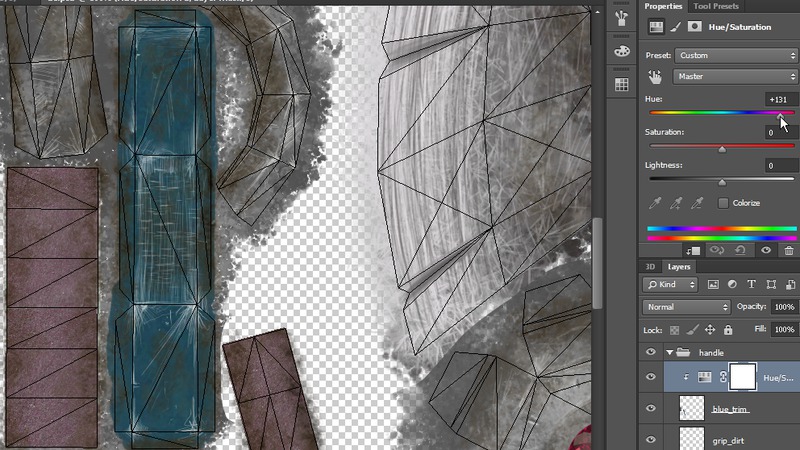The image size is (800, 450).
Task: Select the handle group name
Action: [711, 353]
